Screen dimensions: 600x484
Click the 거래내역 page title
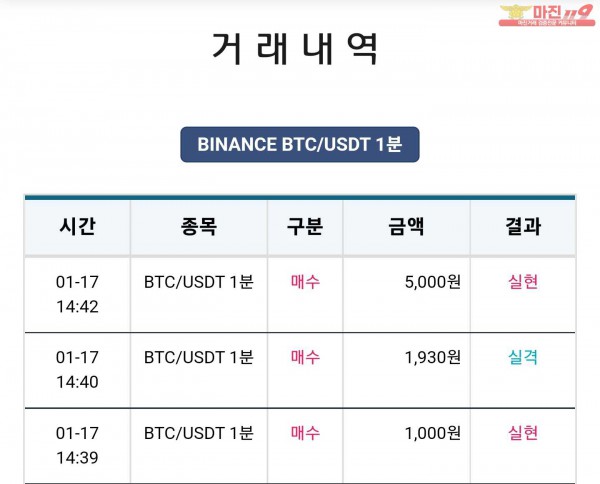(x=296, y=49)
